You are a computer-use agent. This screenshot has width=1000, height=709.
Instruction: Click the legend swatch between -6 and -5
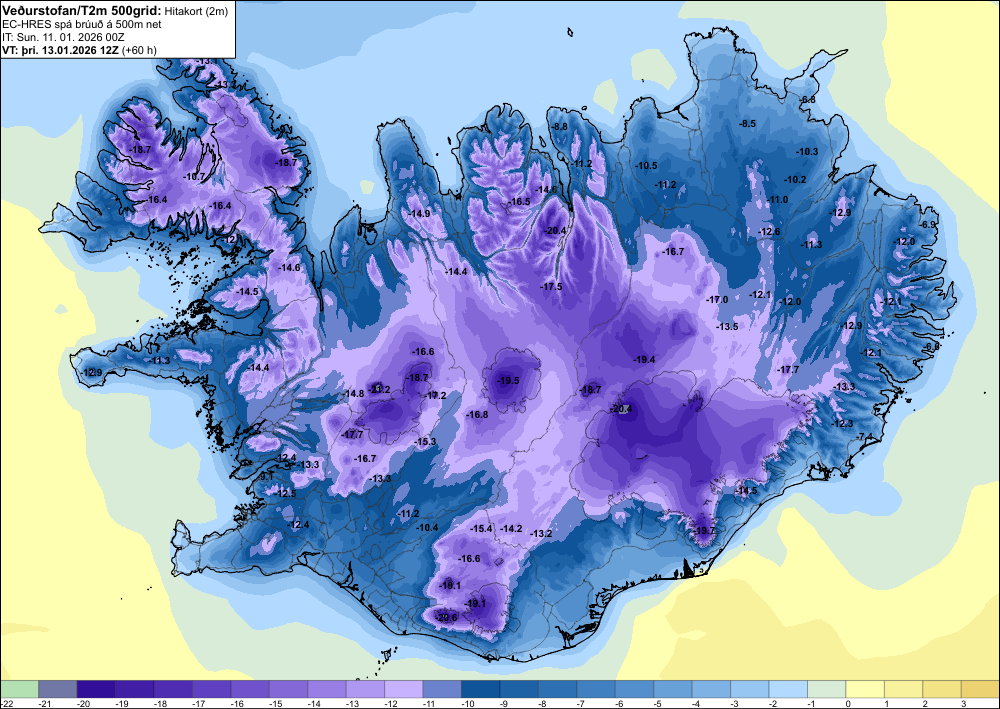coord(635,689)
